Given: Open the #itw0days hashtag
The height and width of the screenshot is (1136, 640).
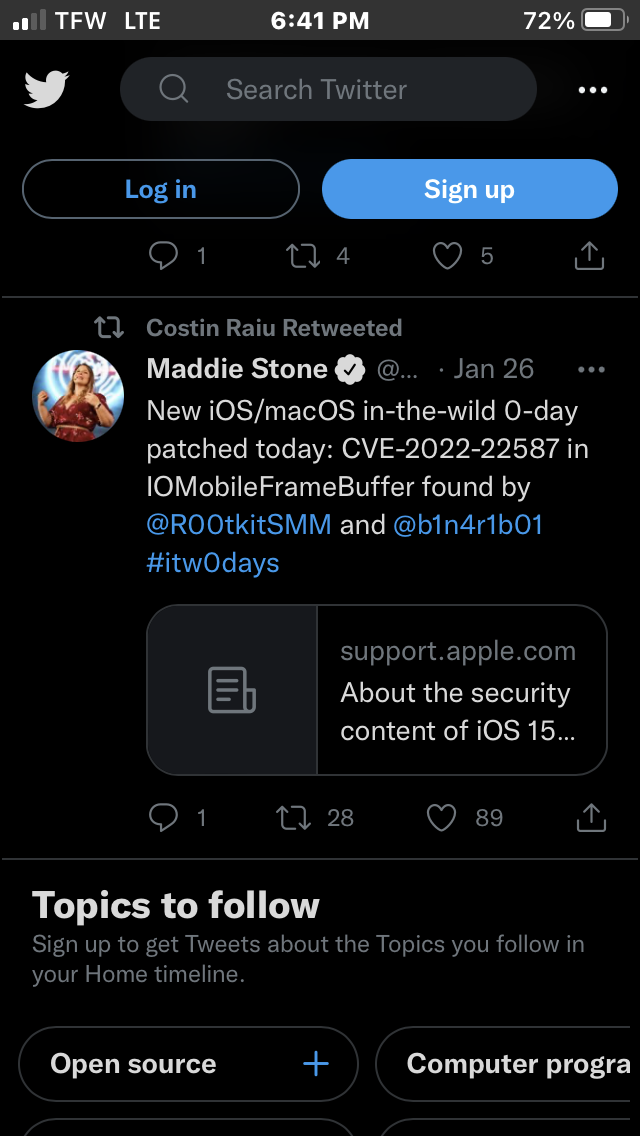Looking at the screenshot, I should click(x=213, y=563).
